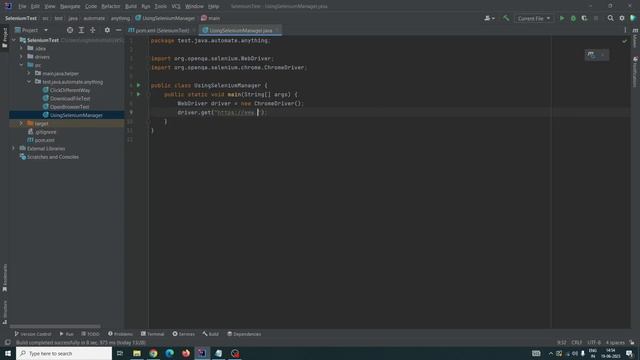Open the Notifications tool window stripe
The height and width of the screenshot is (360, 640).
pyautogui.click(x=635, y=72)
